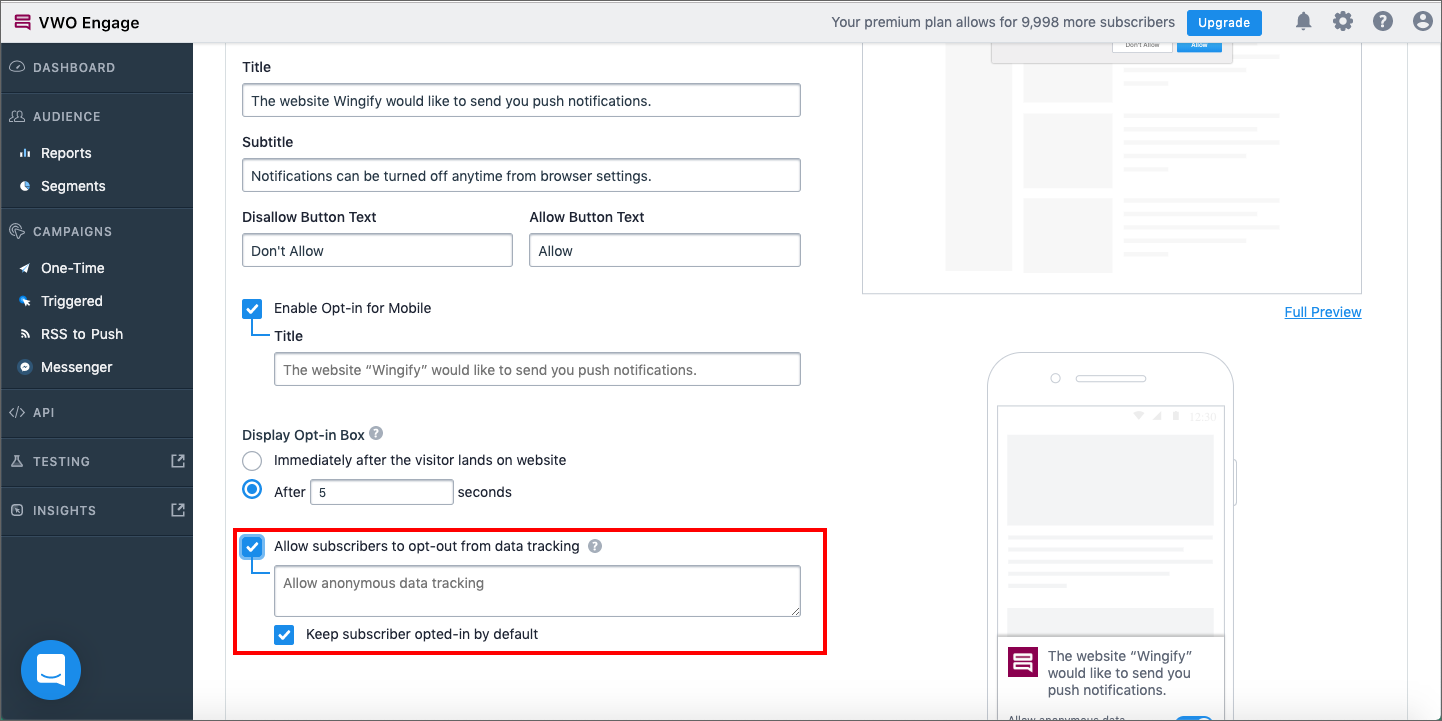Click the mobile preview notification message text
Viewport: 1442px width, 721px height.
point(1119,673)
